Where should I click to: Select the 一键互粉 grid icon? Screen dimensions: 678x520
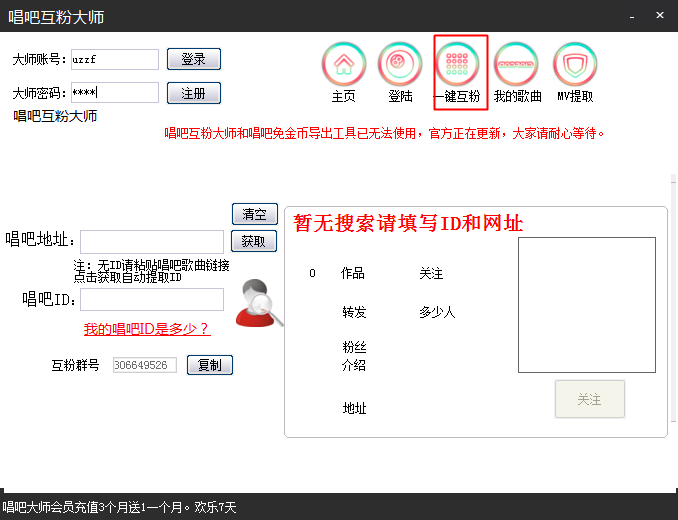[x=457, y=64]
